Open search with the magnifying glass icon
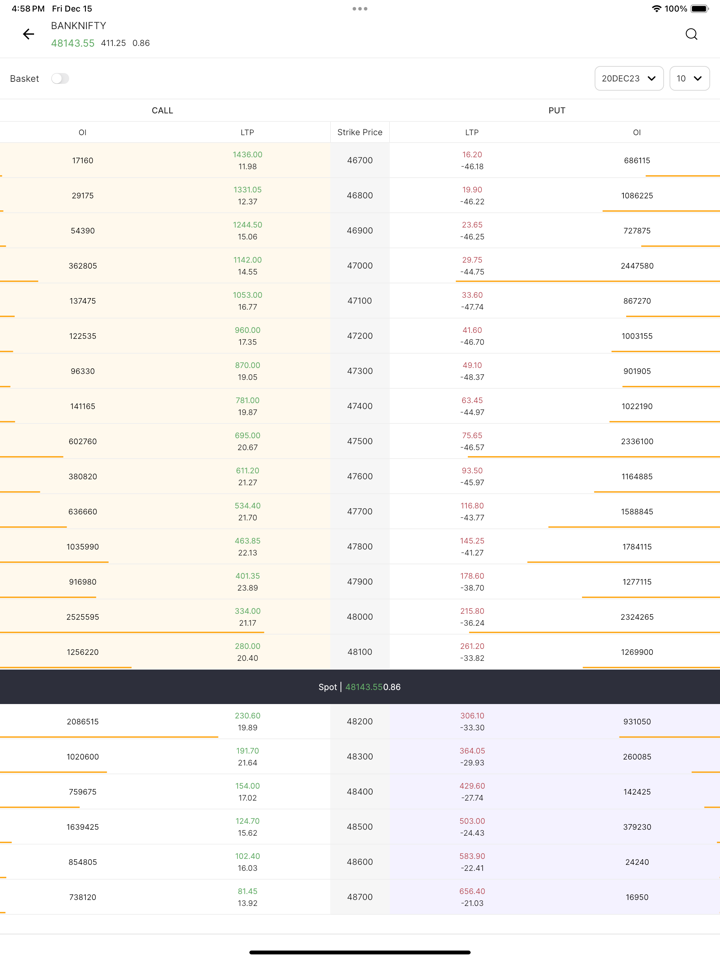720x960 pixels. (x=691, y=34)
